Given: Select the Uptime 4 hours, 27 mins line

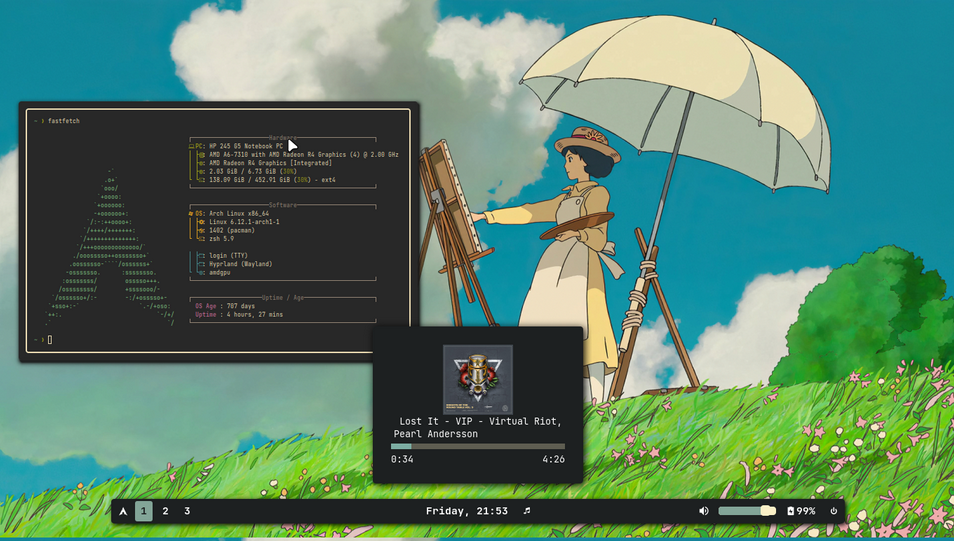Looking at the screenshot, I should 239,315.
